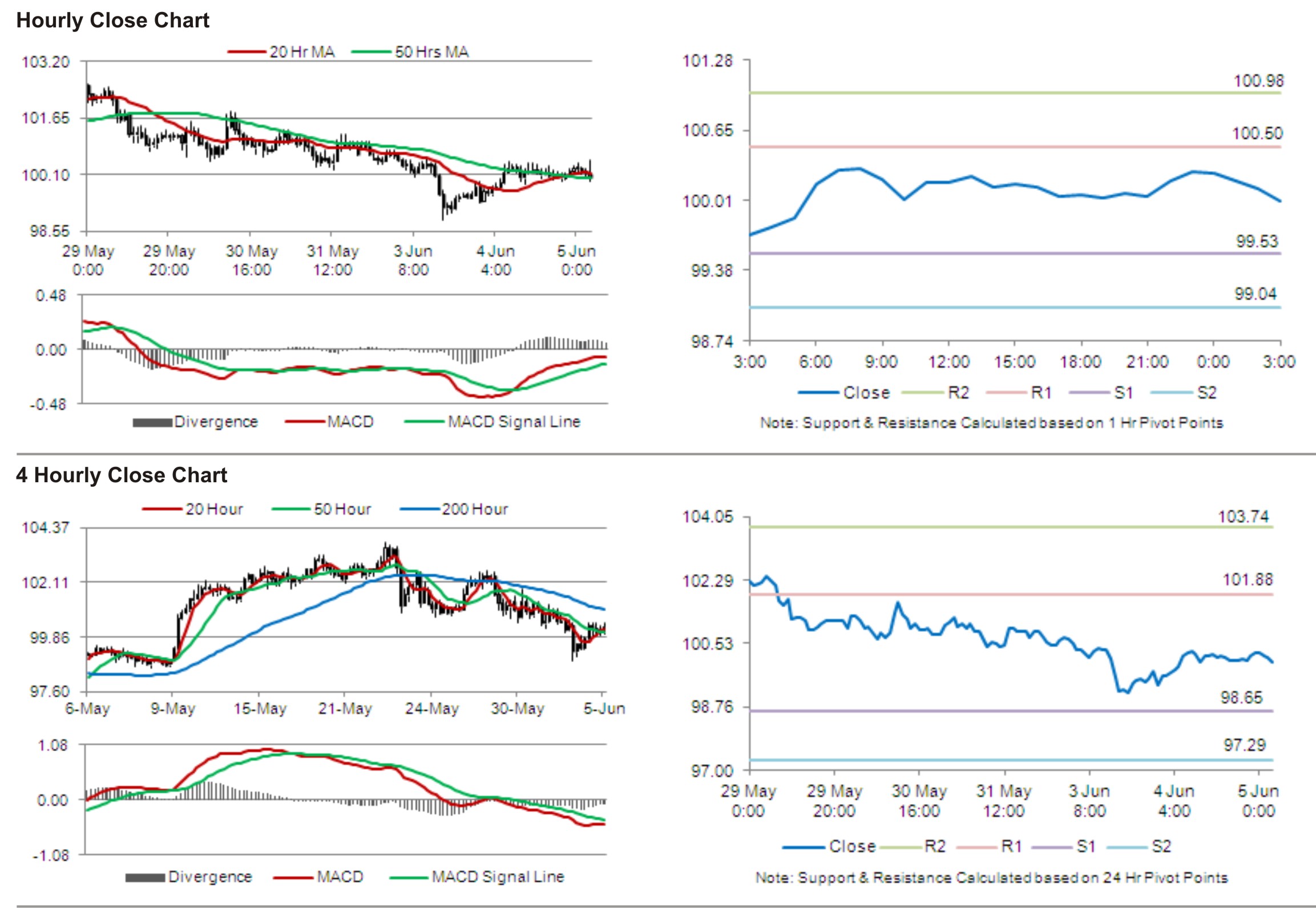Click the '20 Hr MA' legend label
This screenshot has height=908, width=1316.
(302, 52)
